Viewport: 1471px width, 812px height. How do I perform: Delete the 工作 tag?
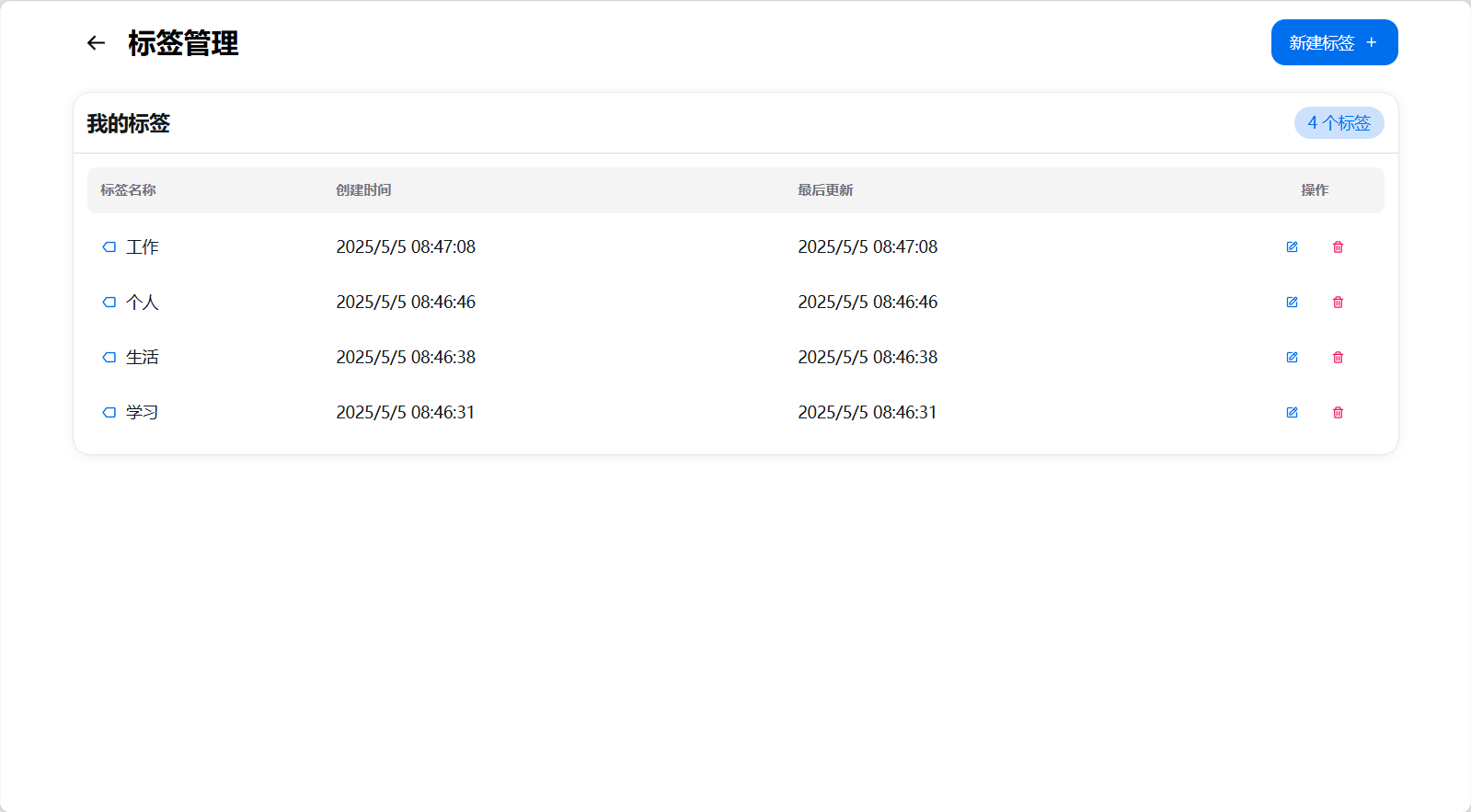[1338, 246]
